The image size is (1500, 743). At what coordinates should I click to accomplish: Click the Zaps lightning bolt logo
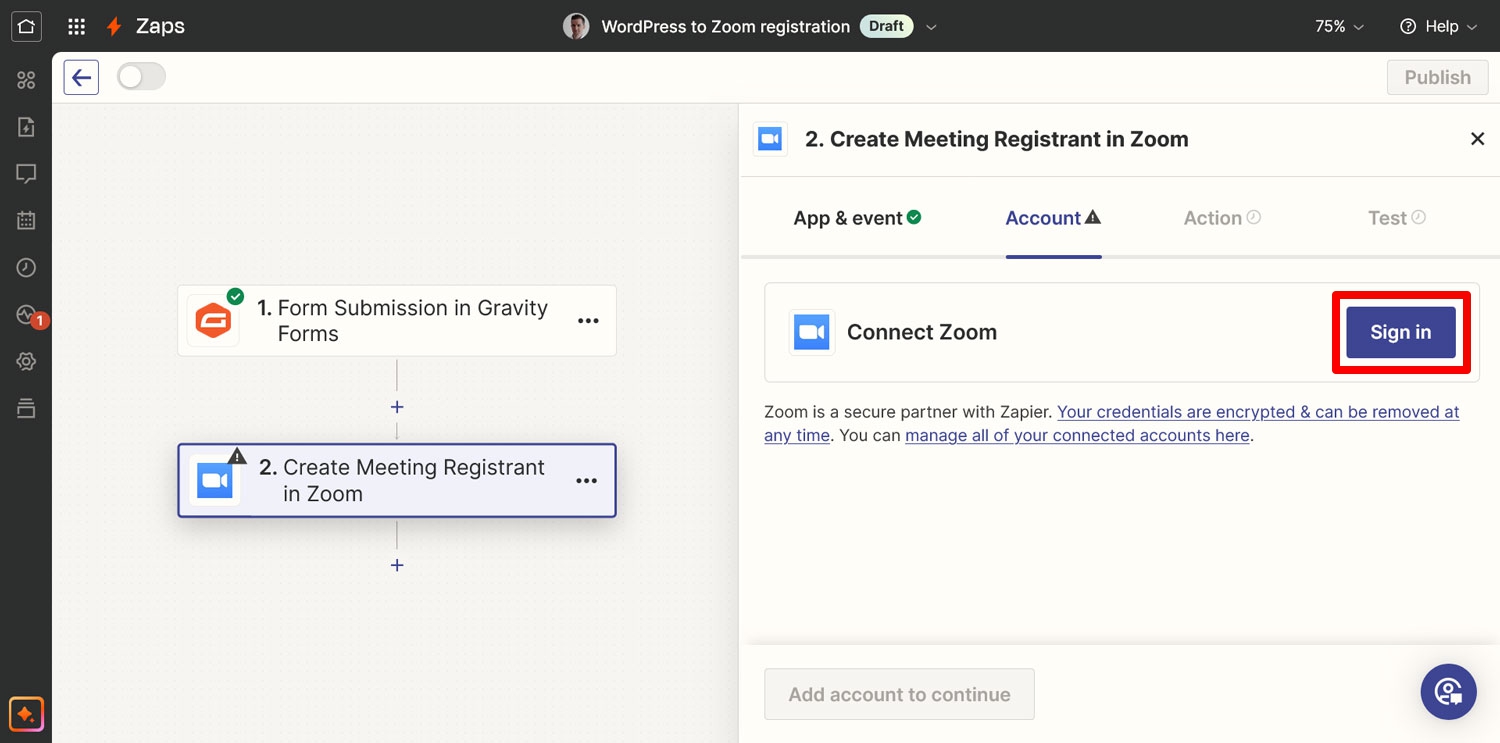114,27
